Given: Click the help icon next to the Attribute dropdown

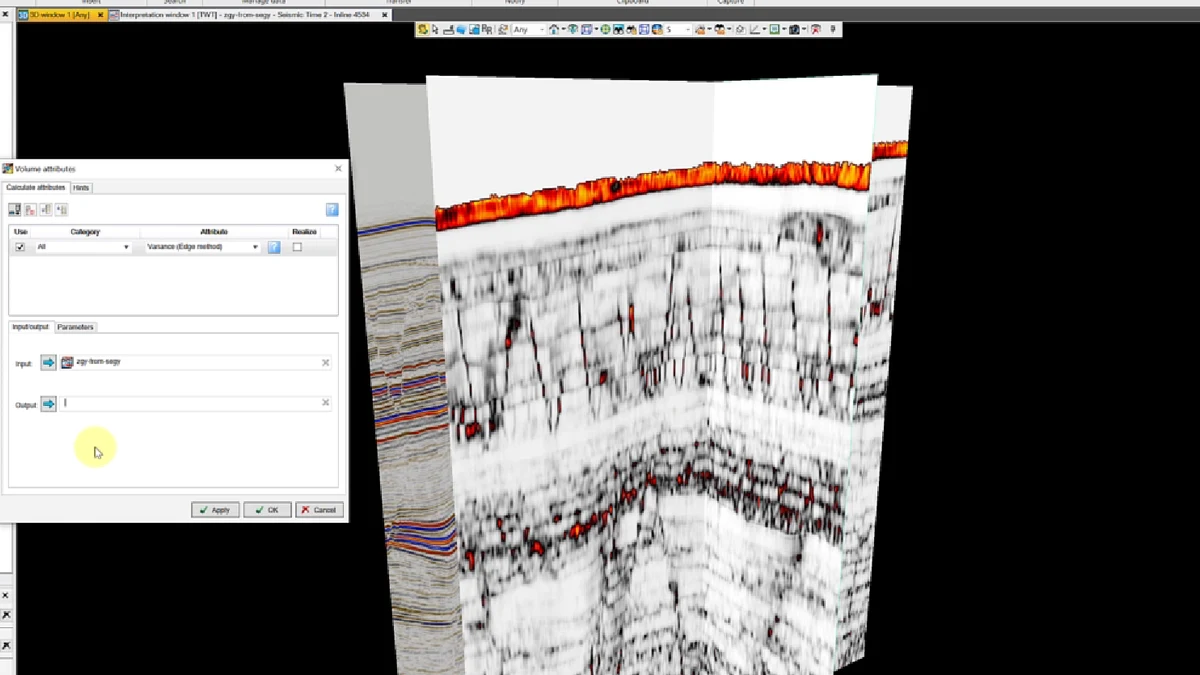Looking at the screenshot, I should point(274,247).
